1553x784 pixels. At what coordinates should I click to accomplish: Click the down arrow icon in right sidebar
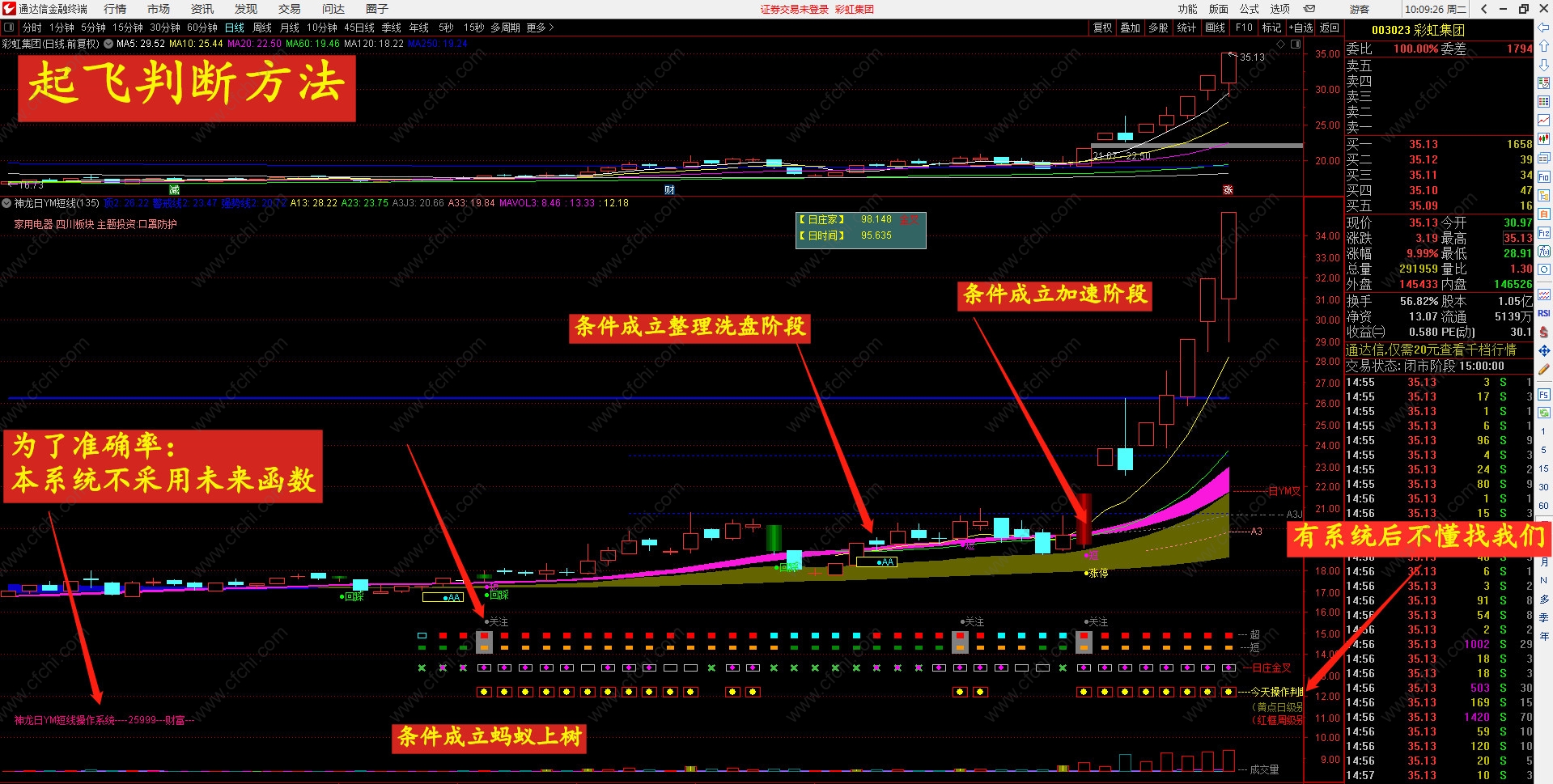tap(1544, 65)
